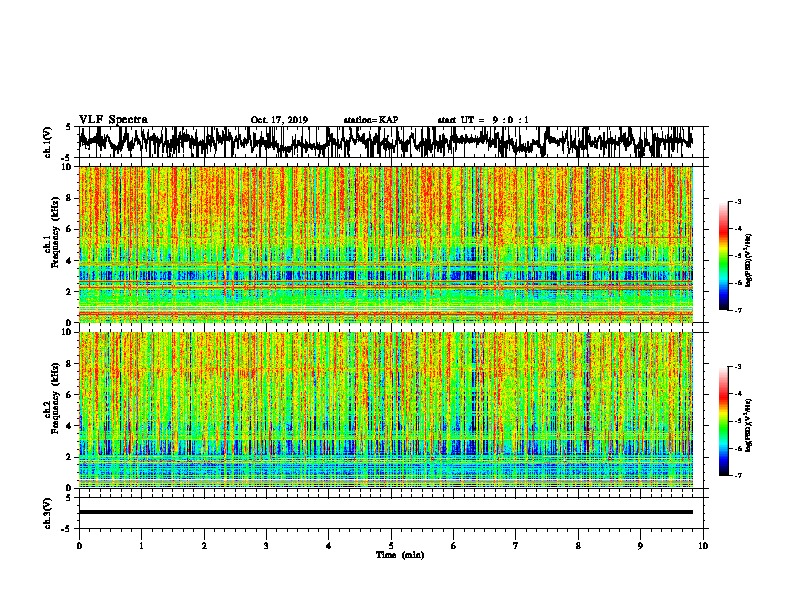This screenshot has height=612, width=792.
Task: Click the ch.2 color scale bar
Action: pyautogui.click(x=723, y=421)
